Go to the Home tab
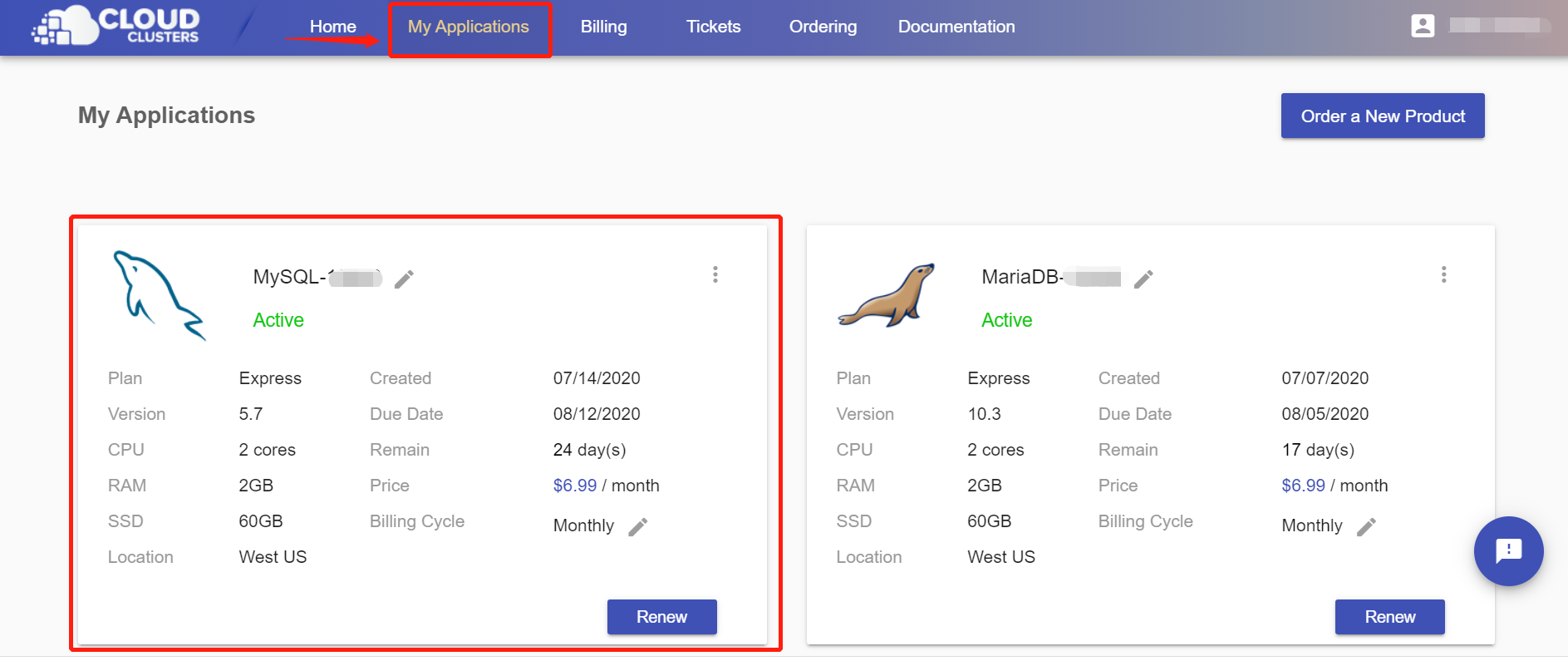 pyautogui.click(x=332, y=27)
